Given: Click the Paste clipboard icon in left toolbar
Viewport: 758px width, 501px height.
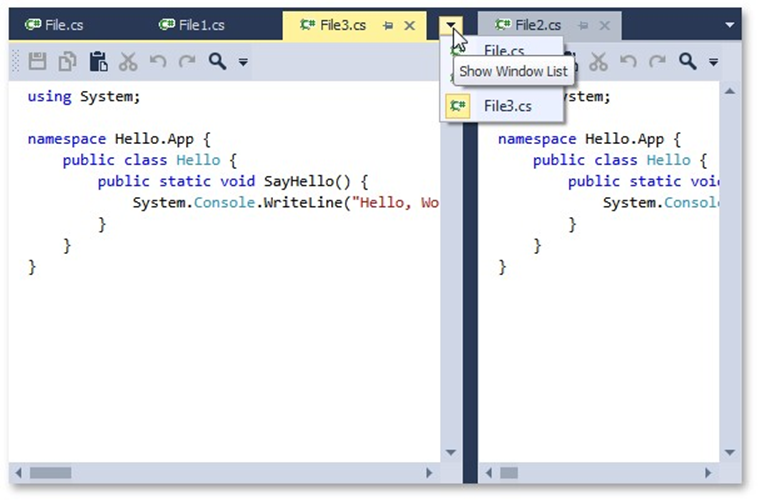Looking at the screenshot, I should tap(98, 62).
